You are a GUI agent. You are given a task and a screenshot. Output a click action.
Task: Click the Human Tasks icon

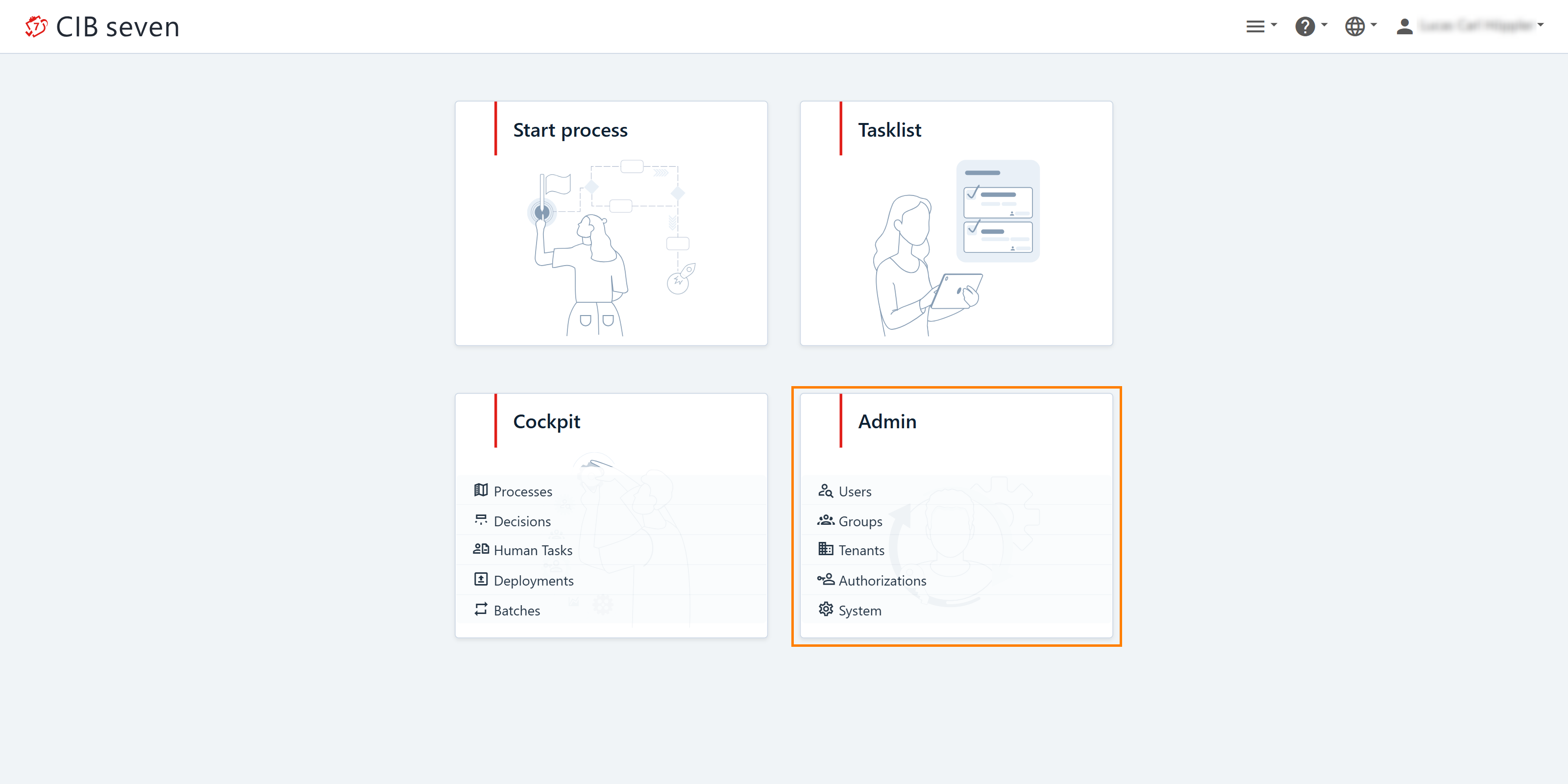coord(481,549)
